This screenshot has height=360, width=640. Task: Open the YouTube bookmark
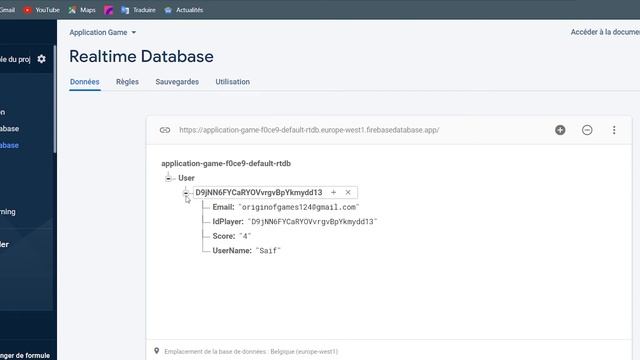[x=42, y=10]
